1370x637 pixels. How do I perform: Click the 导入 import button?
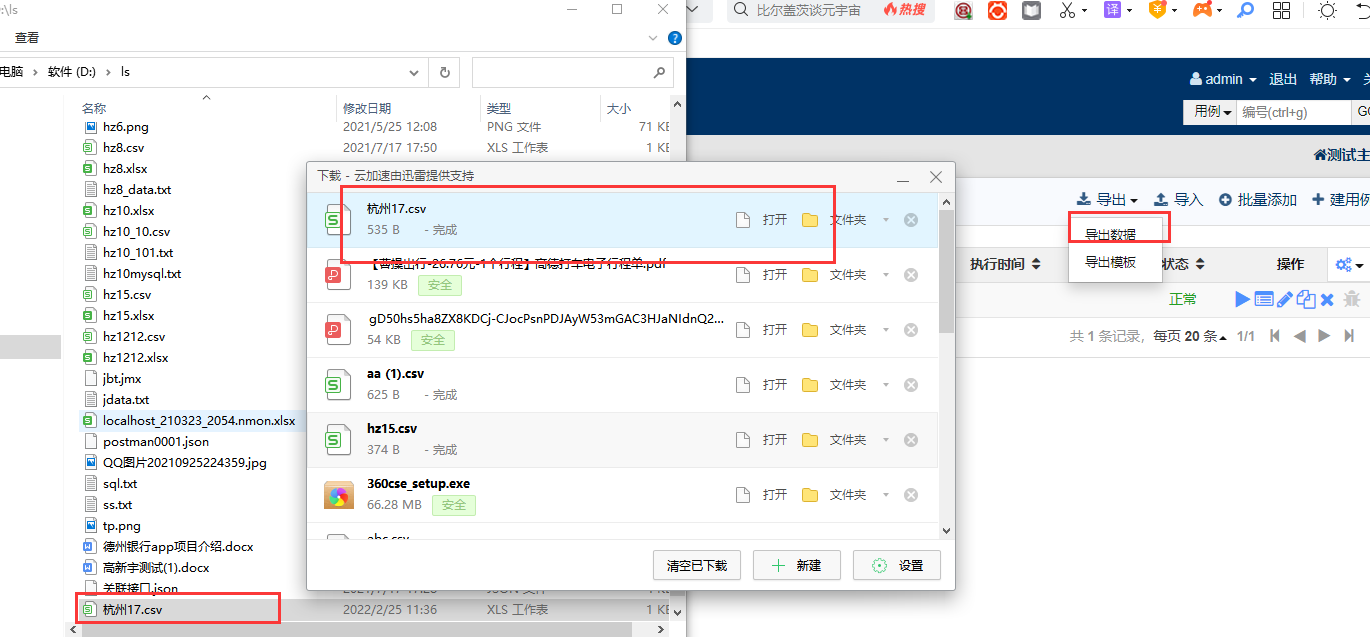point(1178,200)
